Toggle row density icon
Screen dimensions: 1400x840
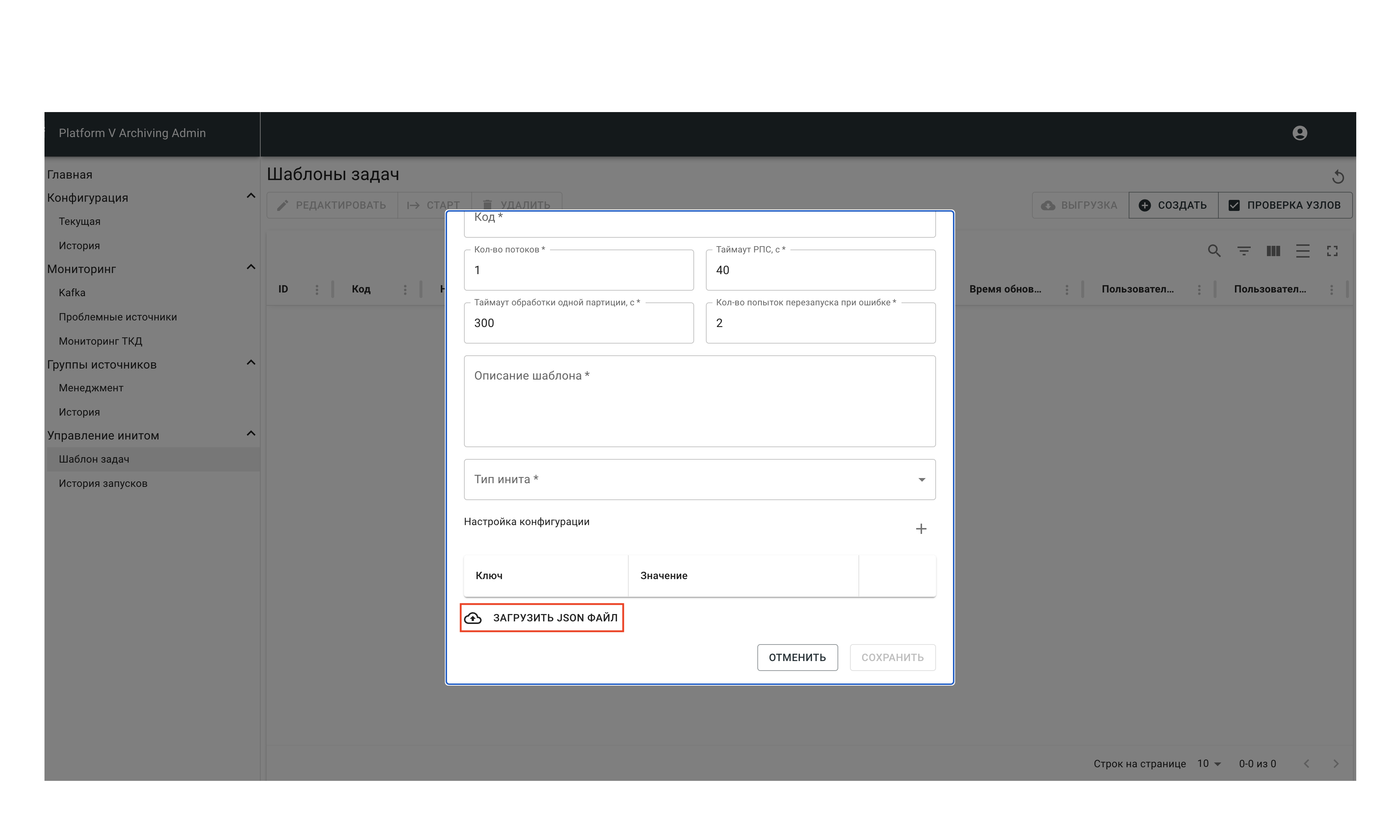coord(1303,251)
